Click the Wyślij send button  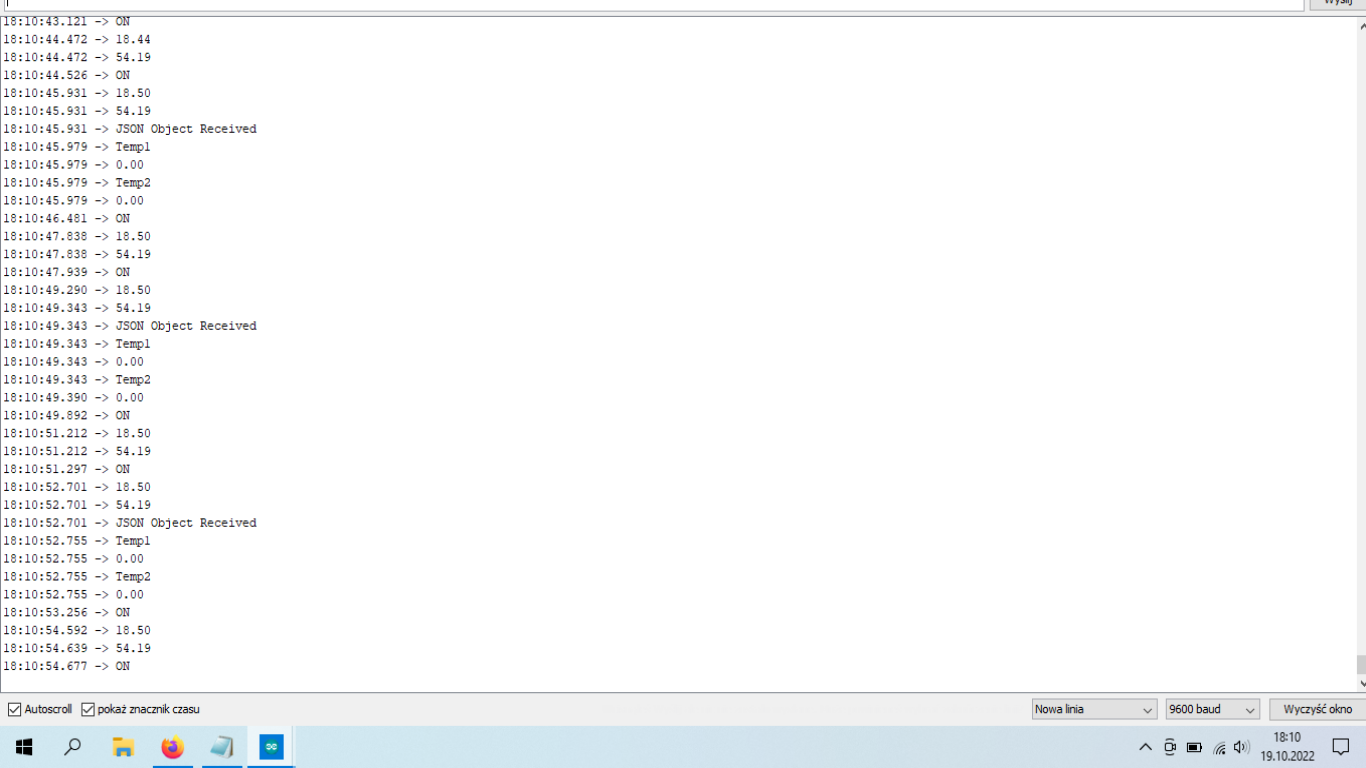click(1337, 3)
